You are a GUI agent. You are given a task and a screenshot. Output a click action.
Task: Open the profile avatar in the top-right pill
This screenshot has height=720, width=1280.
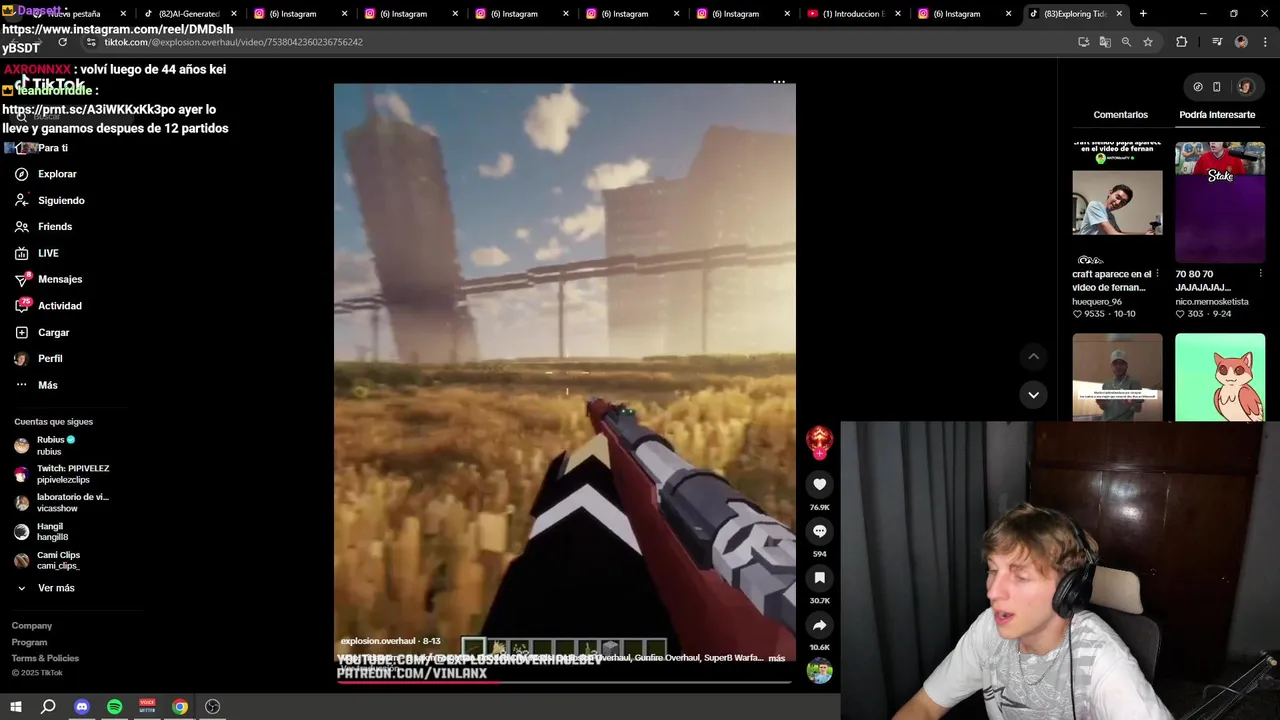pos(1244,87)
